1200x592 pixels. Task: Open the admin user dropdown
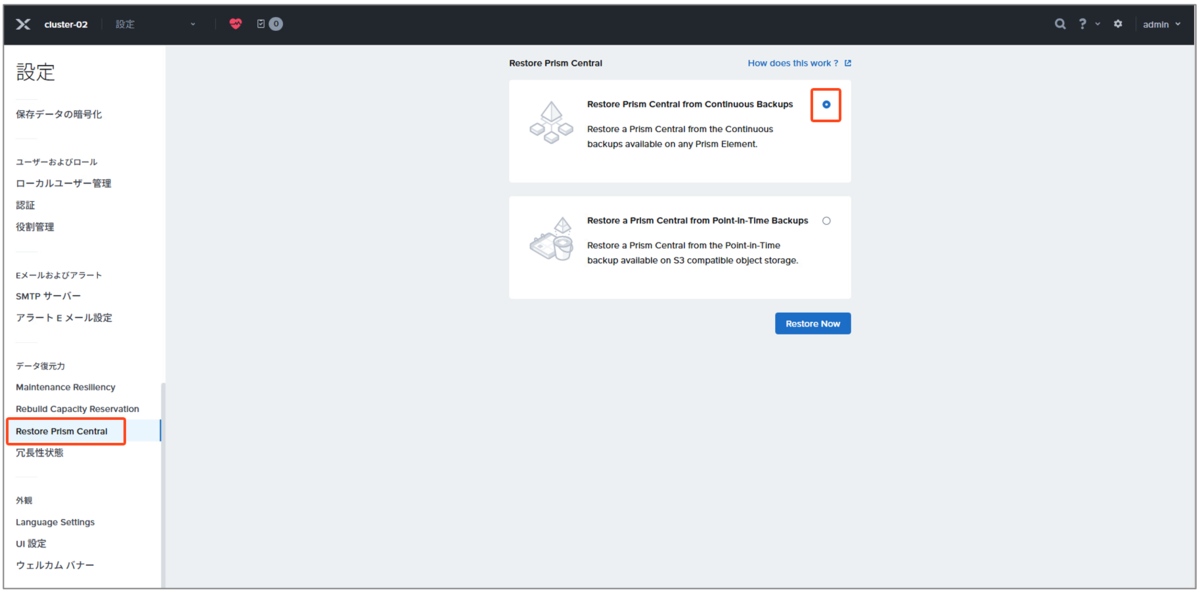click(x=1162, y=24)
